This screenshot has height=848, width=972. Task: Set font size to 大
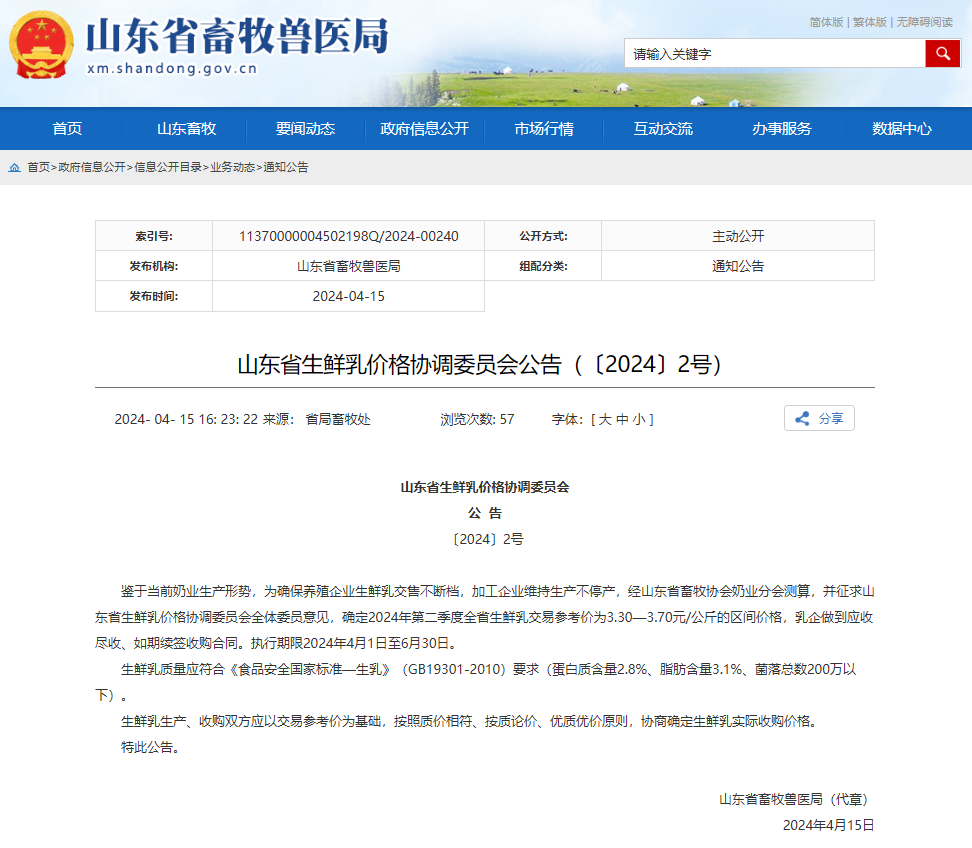click(x=604, y=419)
